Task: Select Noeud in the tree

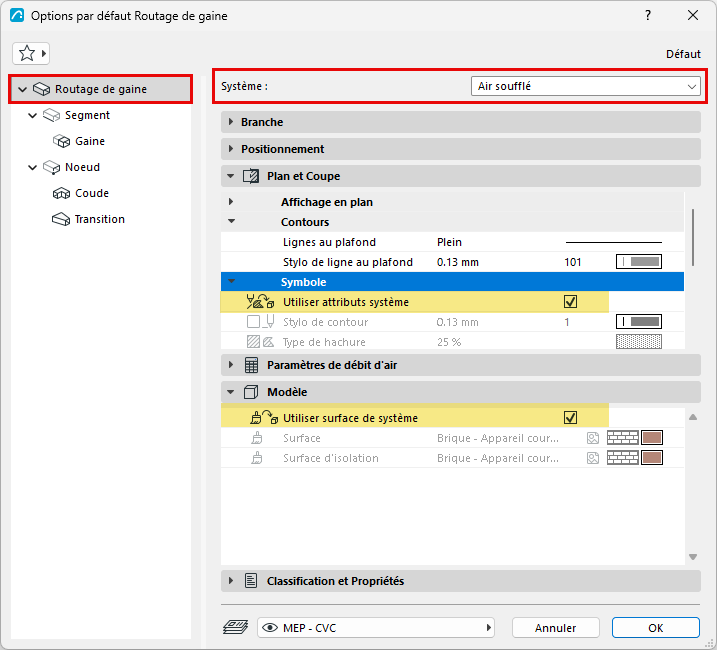Action: [x=82, y=167]
